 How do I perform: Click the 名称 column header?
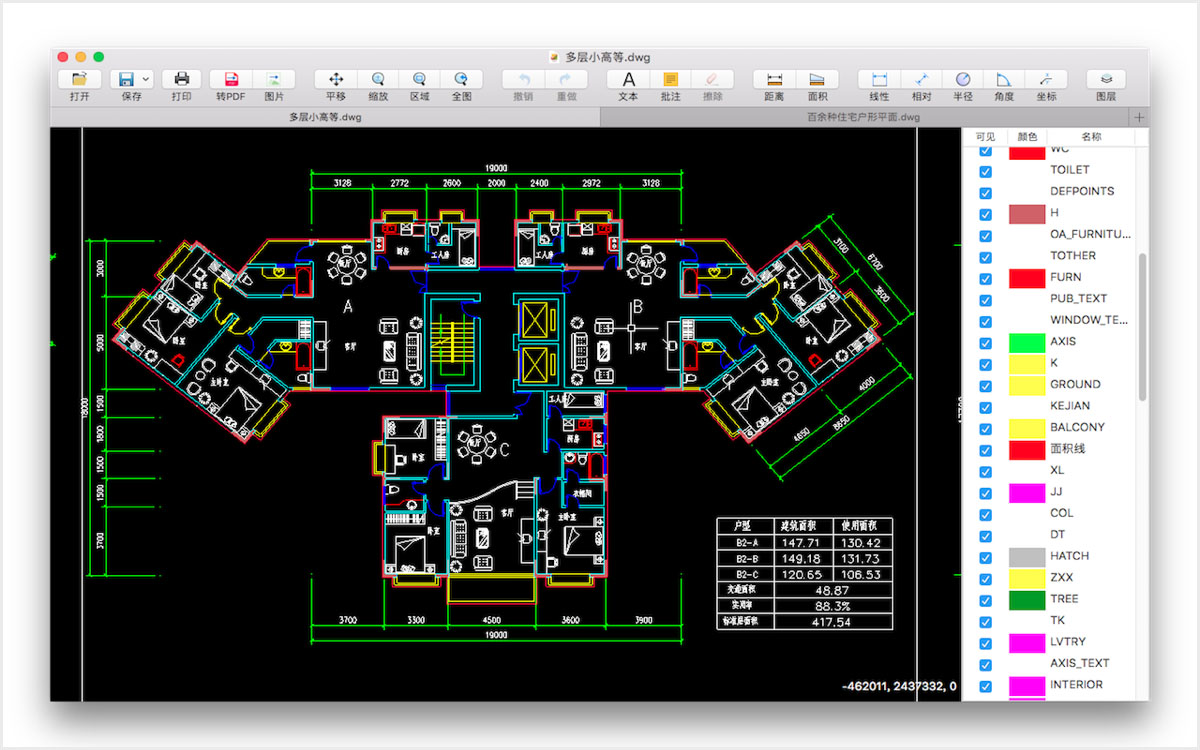(1091, 137)
